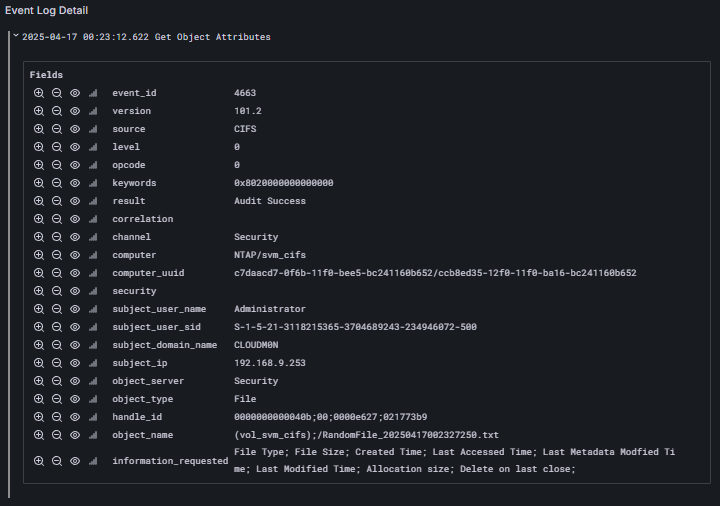The image size is (720, 506).
Task: Filter for value on event_id row
Action: [39, 93]
